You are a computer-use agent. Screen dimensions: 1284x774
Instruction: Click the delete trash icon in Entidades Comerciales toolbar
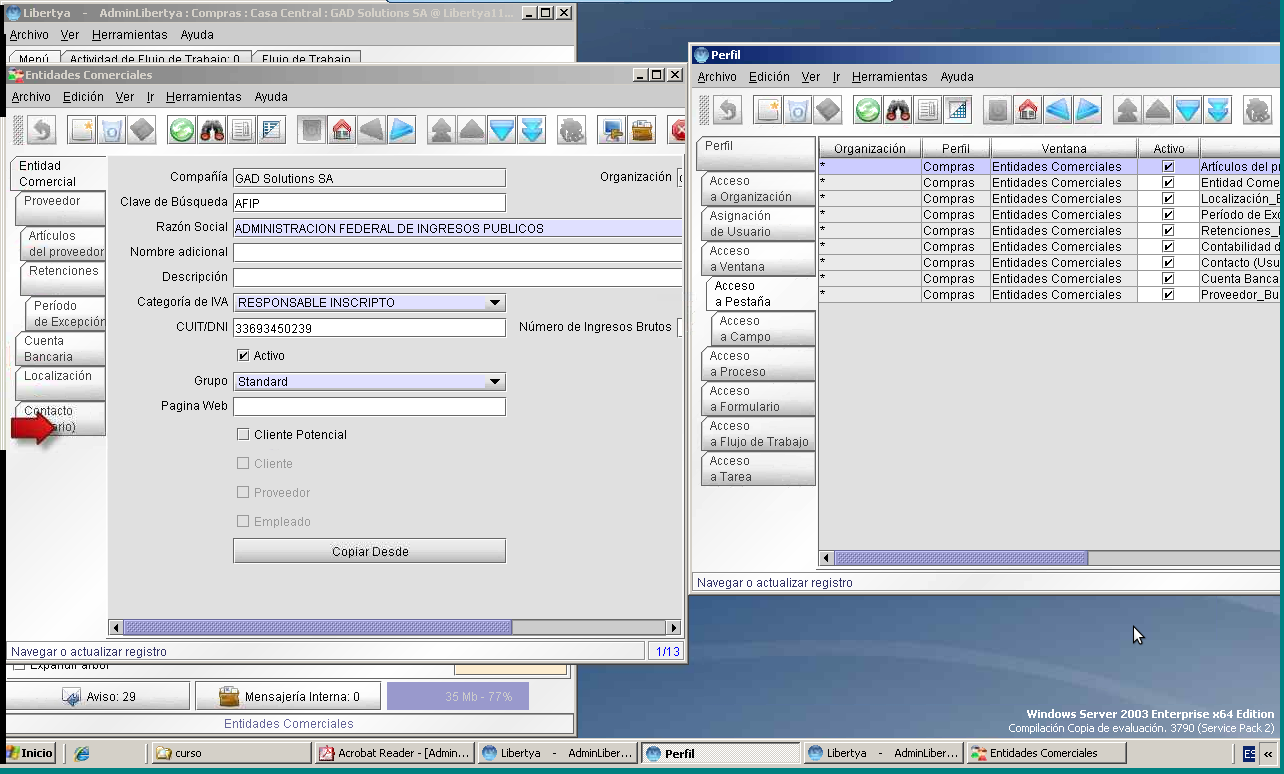111,130
